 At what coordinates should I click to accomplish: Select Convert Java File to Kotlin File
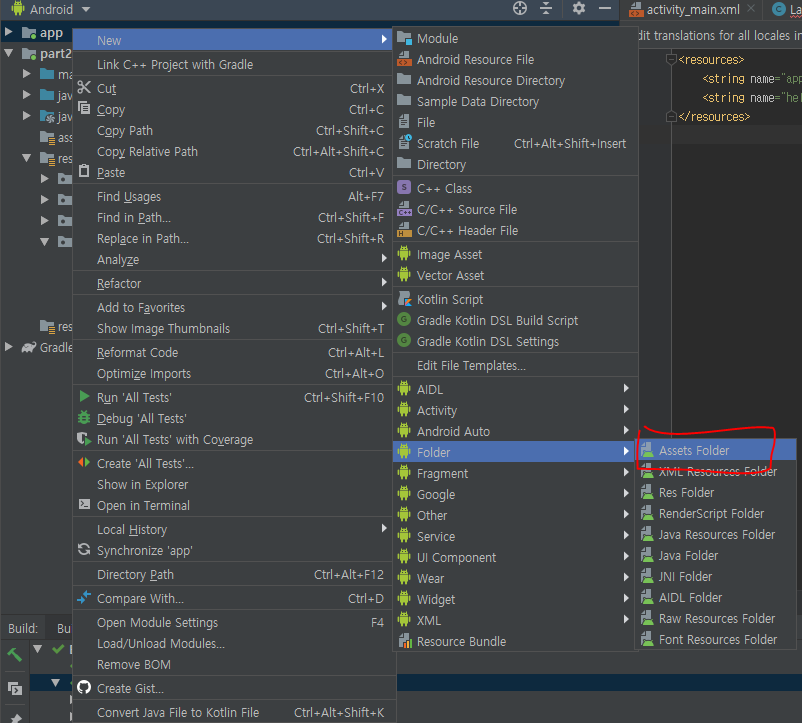click(233, 712)
